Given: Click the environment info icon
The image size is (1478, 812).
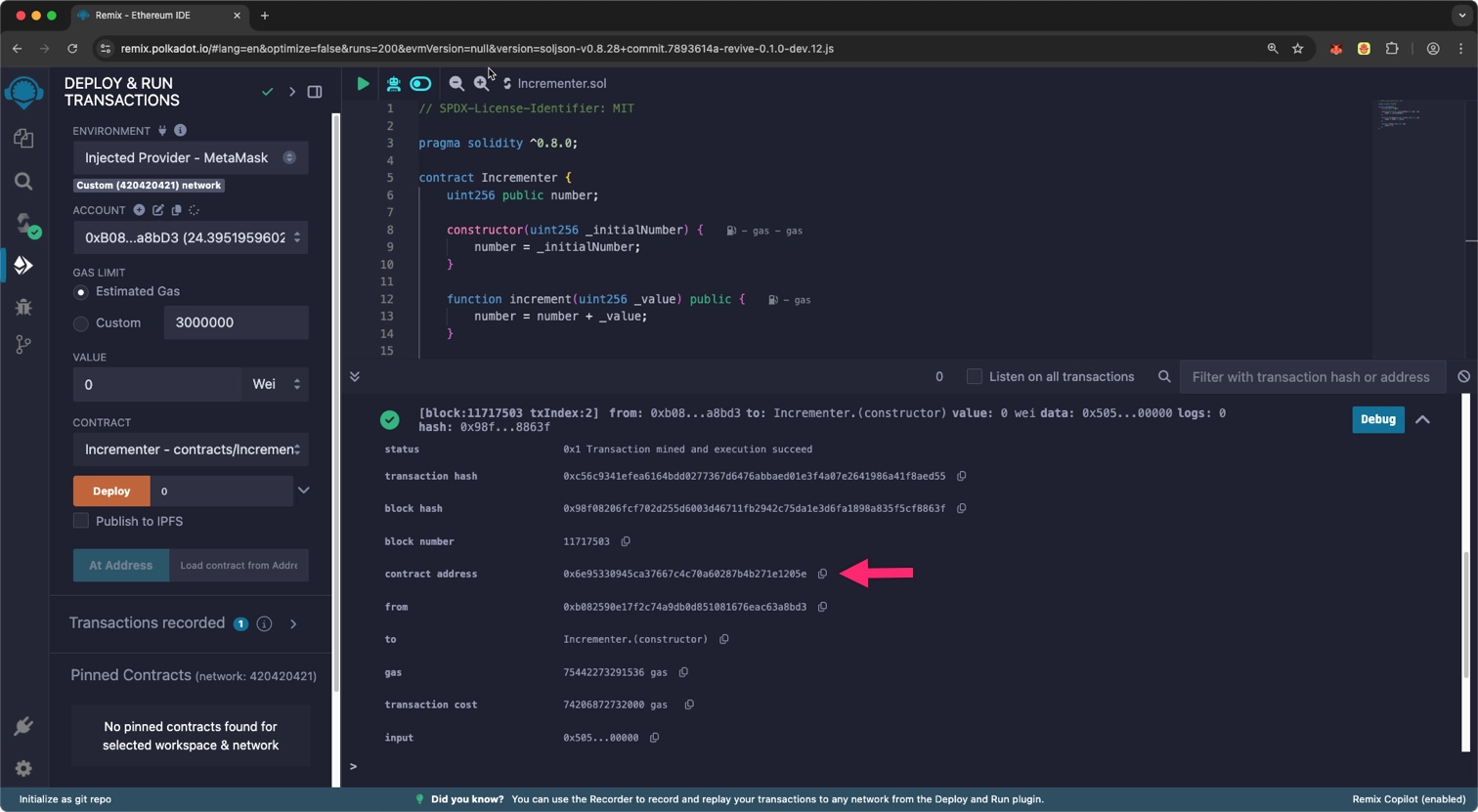Looking at the screenshot, I should [180, 130].
